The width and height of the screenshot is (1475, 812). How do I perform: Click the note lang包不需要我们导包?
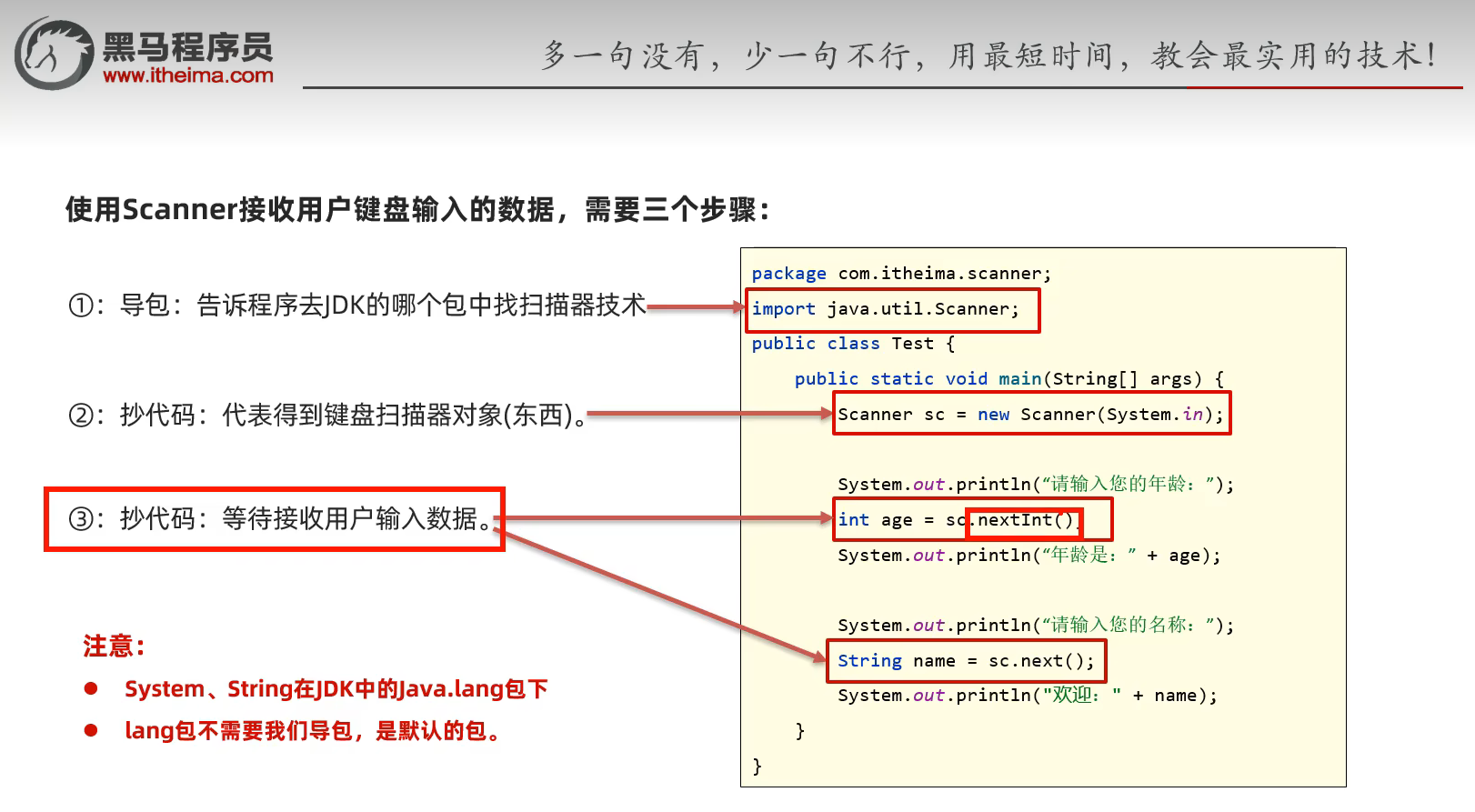tap(312, 731)
